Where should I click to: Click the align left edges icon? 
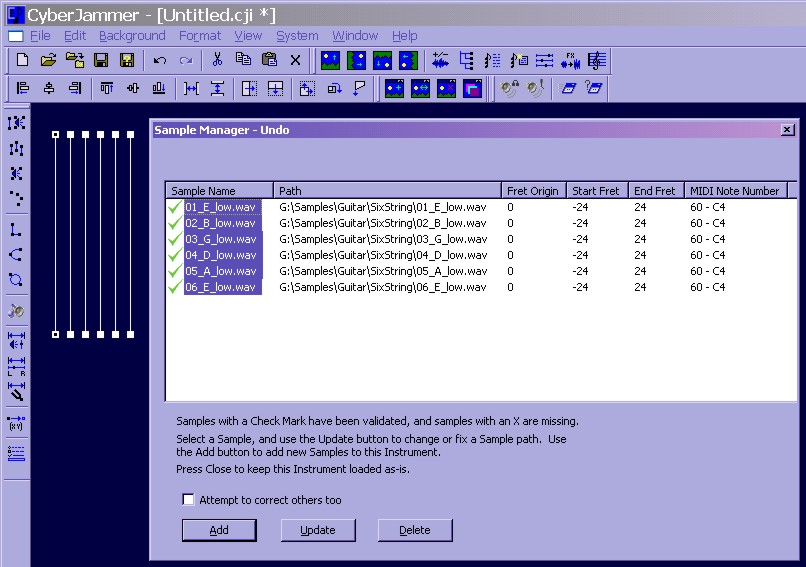[x=23, y=88]
